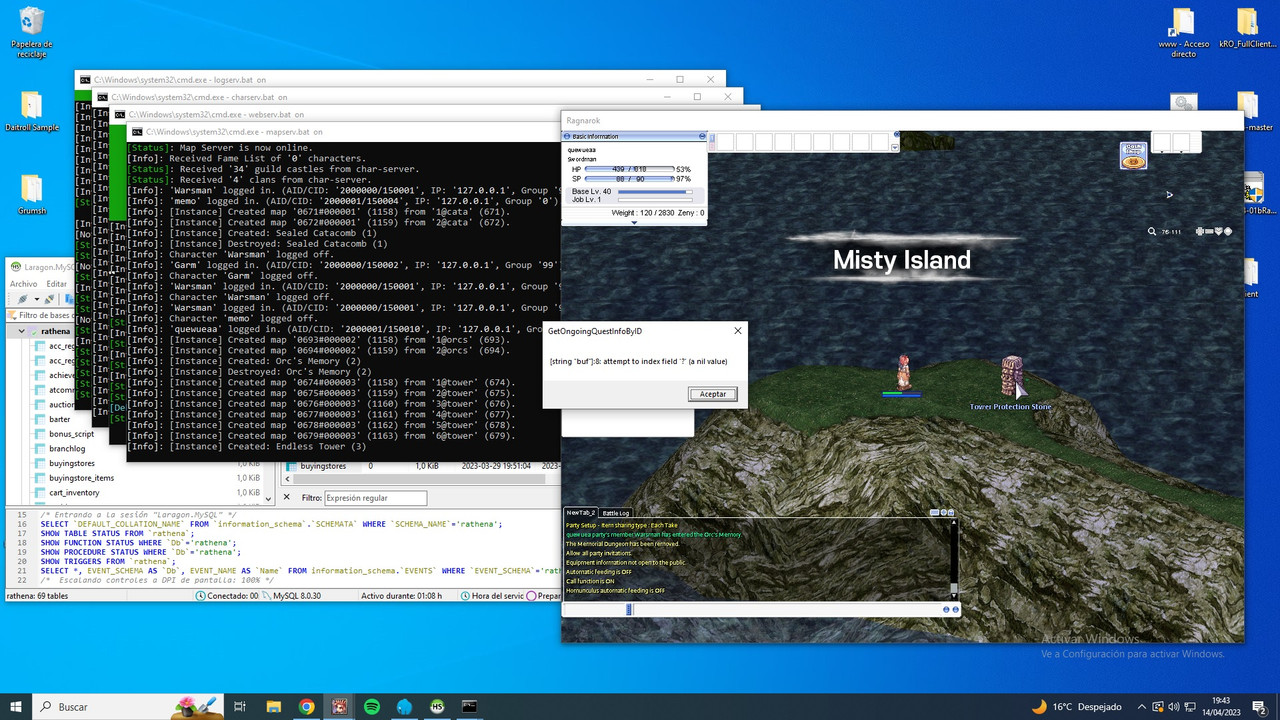Open the Ragnarok client taskbar icon

339,706
